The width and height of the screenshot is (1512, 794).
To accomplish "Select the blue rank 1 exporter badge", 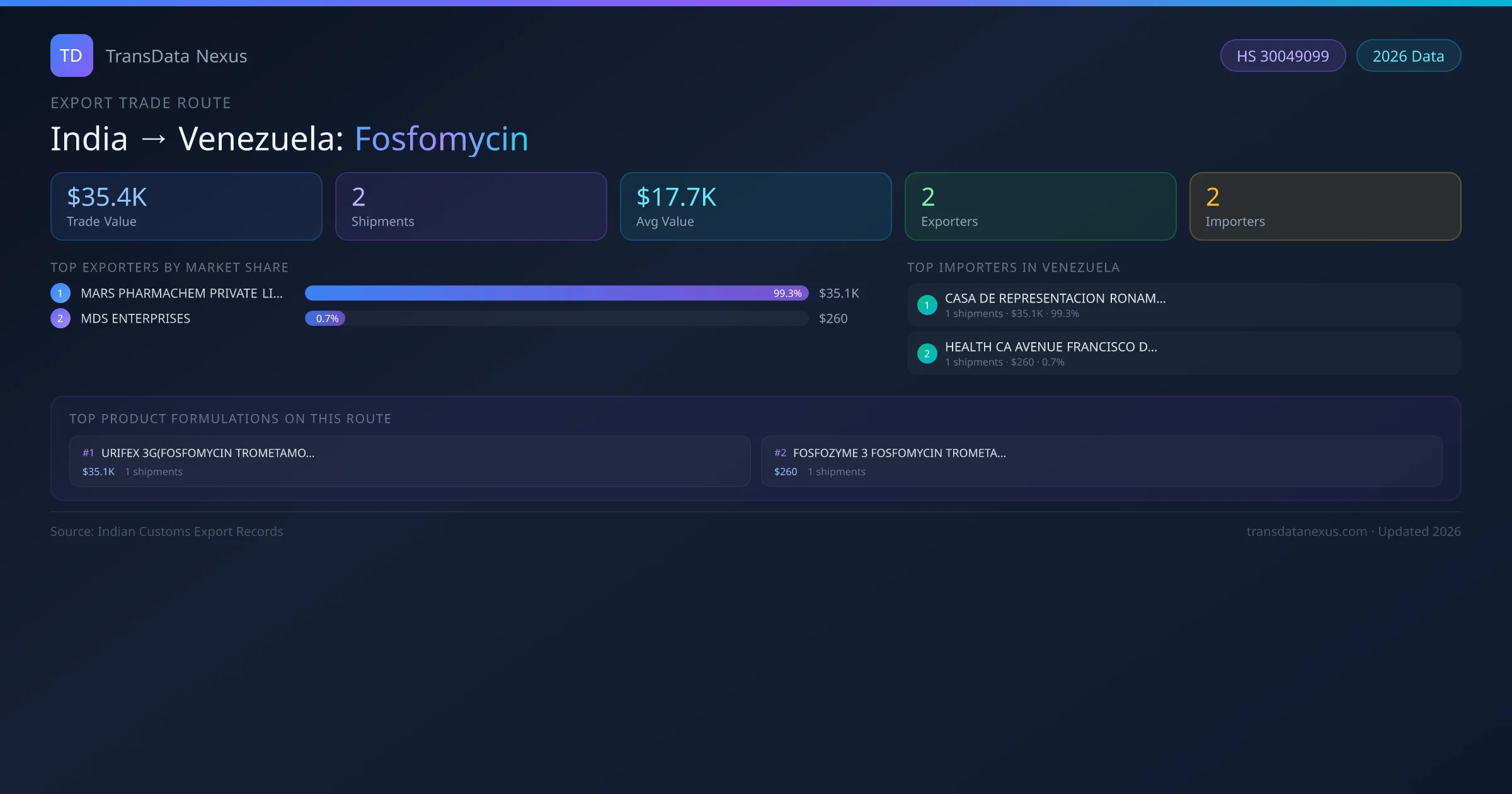I will click(x=60, y=293).
